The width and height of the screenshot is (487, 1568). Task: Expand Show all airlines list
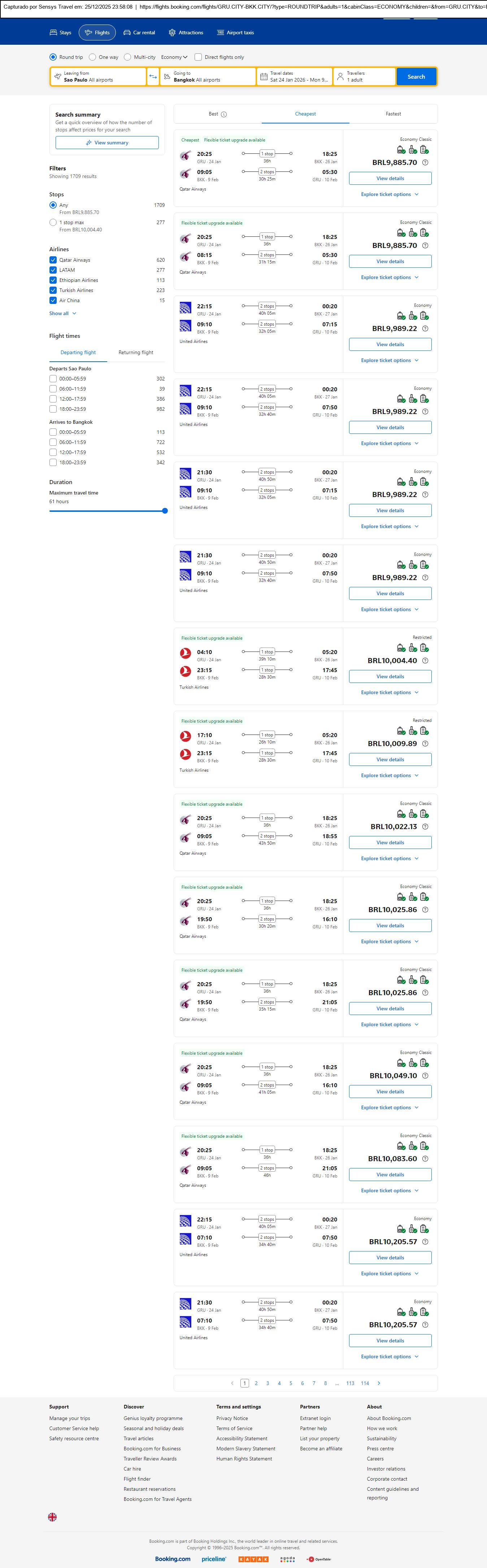tap(63, 313)
